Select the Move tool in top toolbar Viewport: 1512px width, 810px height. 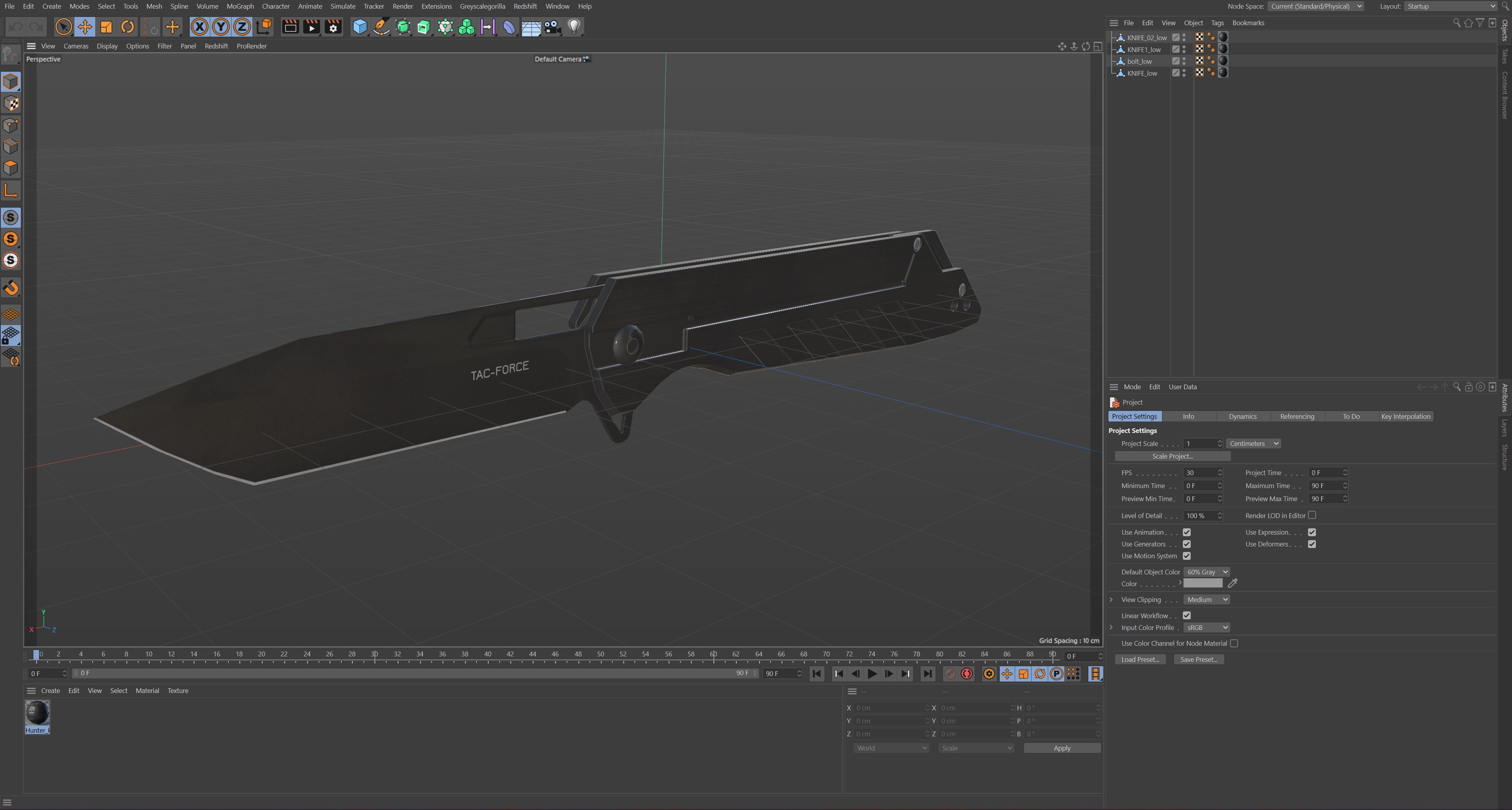[x=85, y=27]
